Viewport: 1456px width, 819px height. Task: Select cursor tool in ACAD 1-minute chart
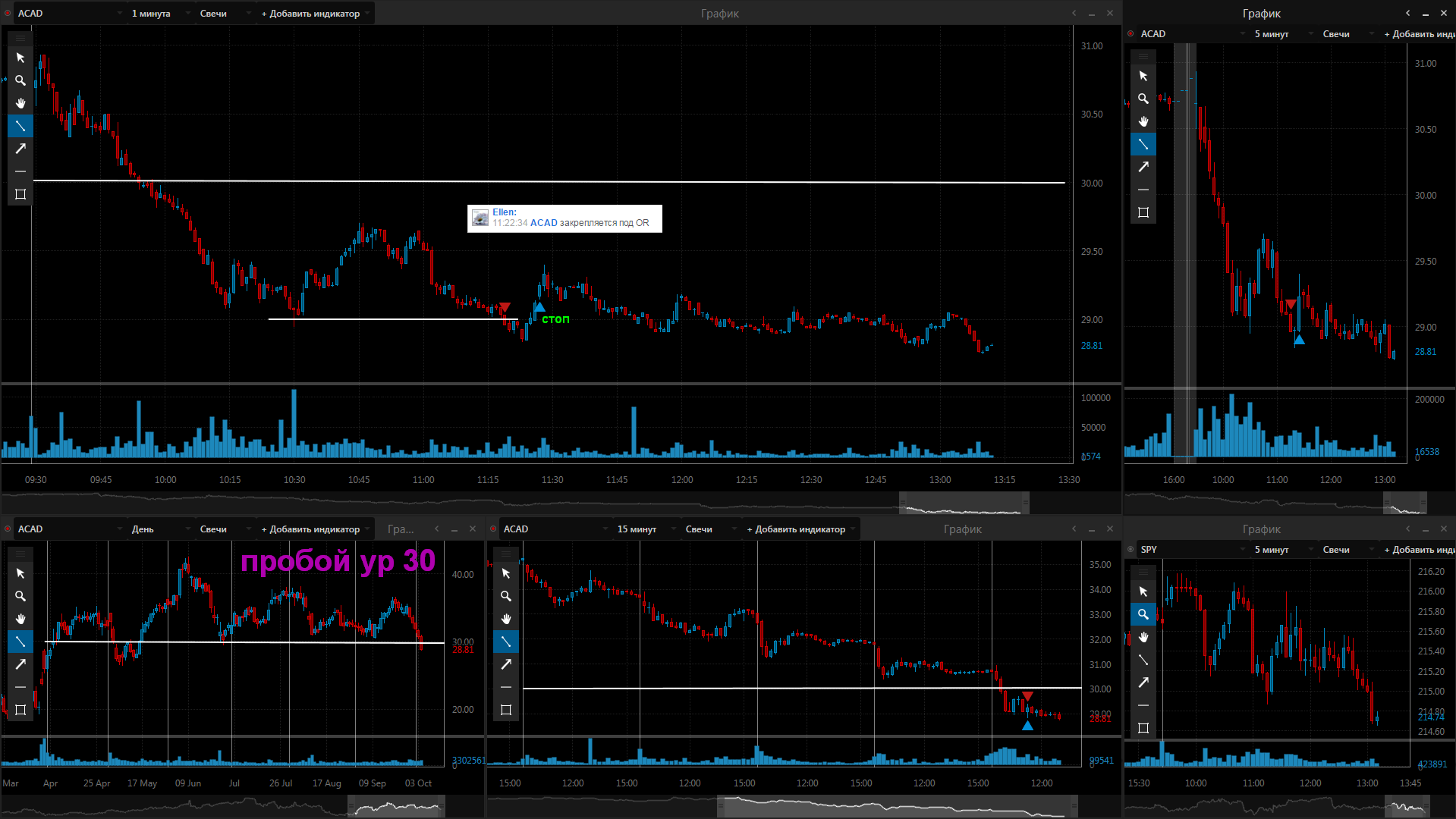[20, 58]
